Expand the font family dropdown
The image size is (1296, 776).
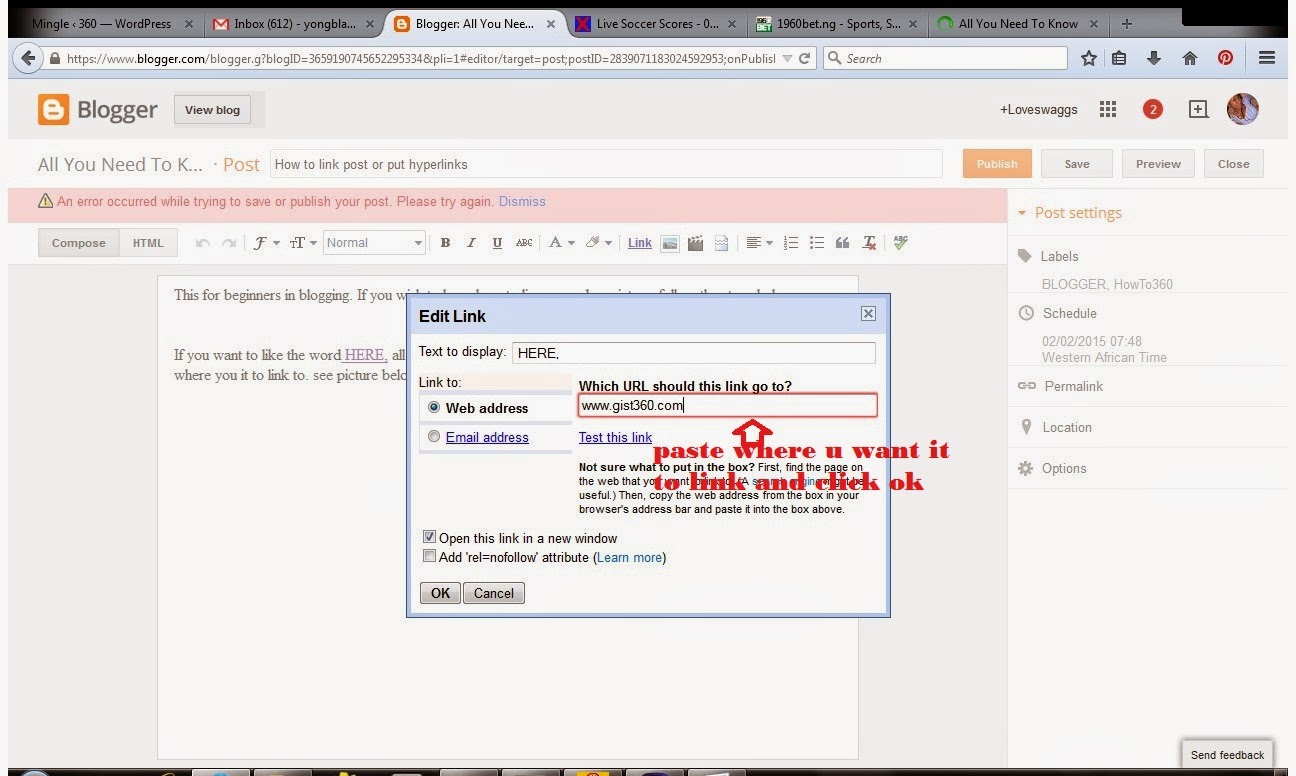click(x=266, y=243)
